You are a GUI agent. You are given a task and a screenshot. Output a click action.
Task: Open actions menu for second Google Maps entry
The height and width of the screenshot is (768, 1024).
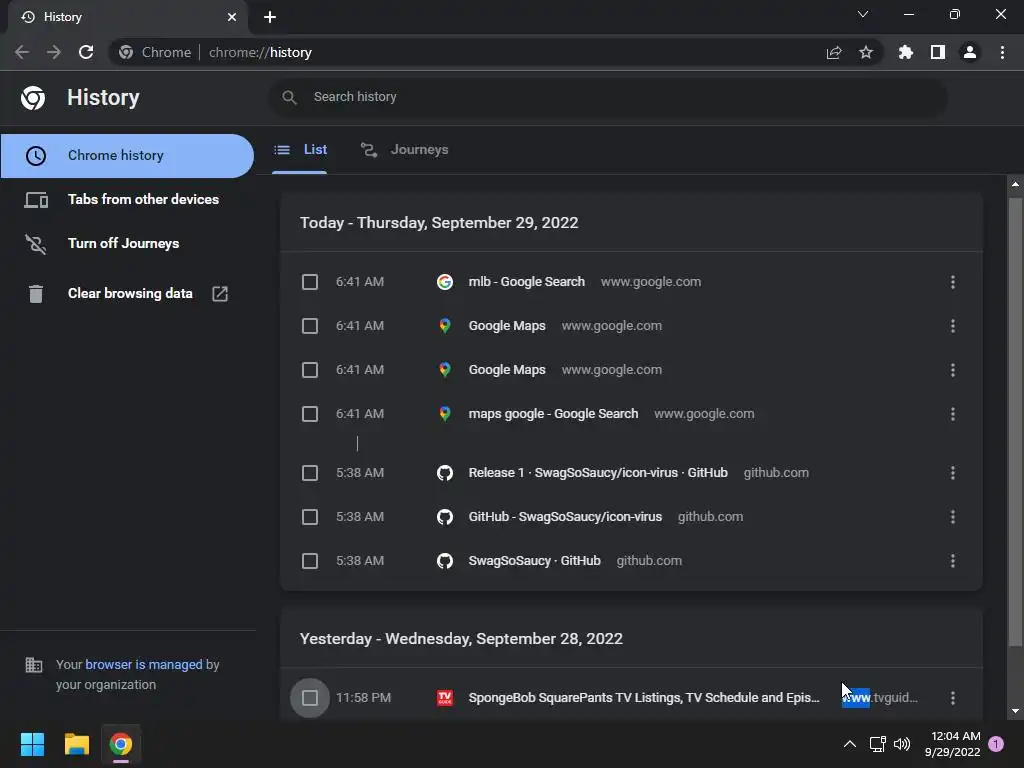pos(953,370)
